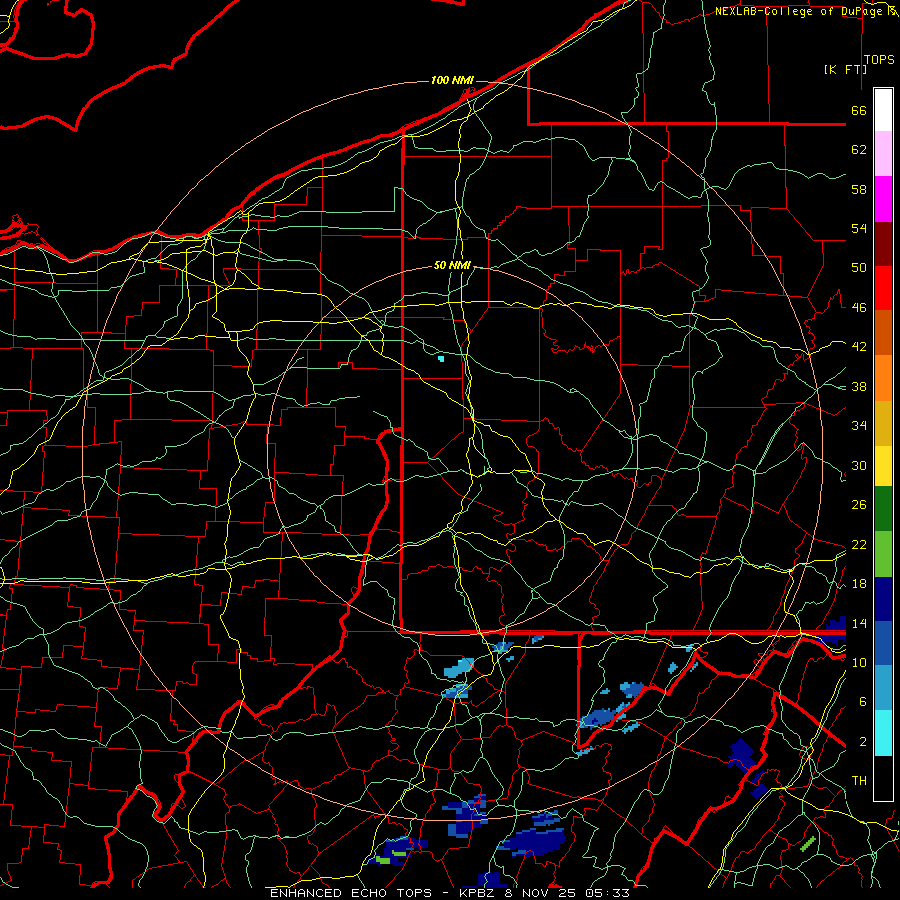
Task: Click the TH legend label
Action: 859,781
